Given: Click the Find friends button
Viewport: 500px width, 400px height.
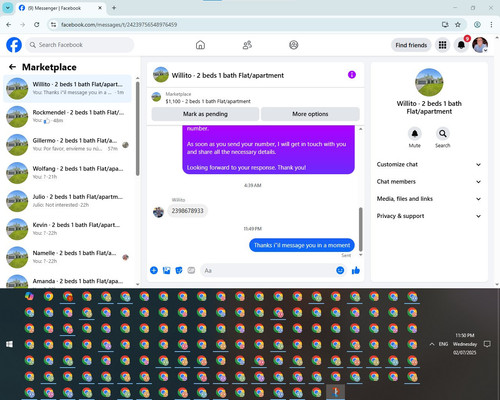Looking at the screenshot, I should point(411,45).
